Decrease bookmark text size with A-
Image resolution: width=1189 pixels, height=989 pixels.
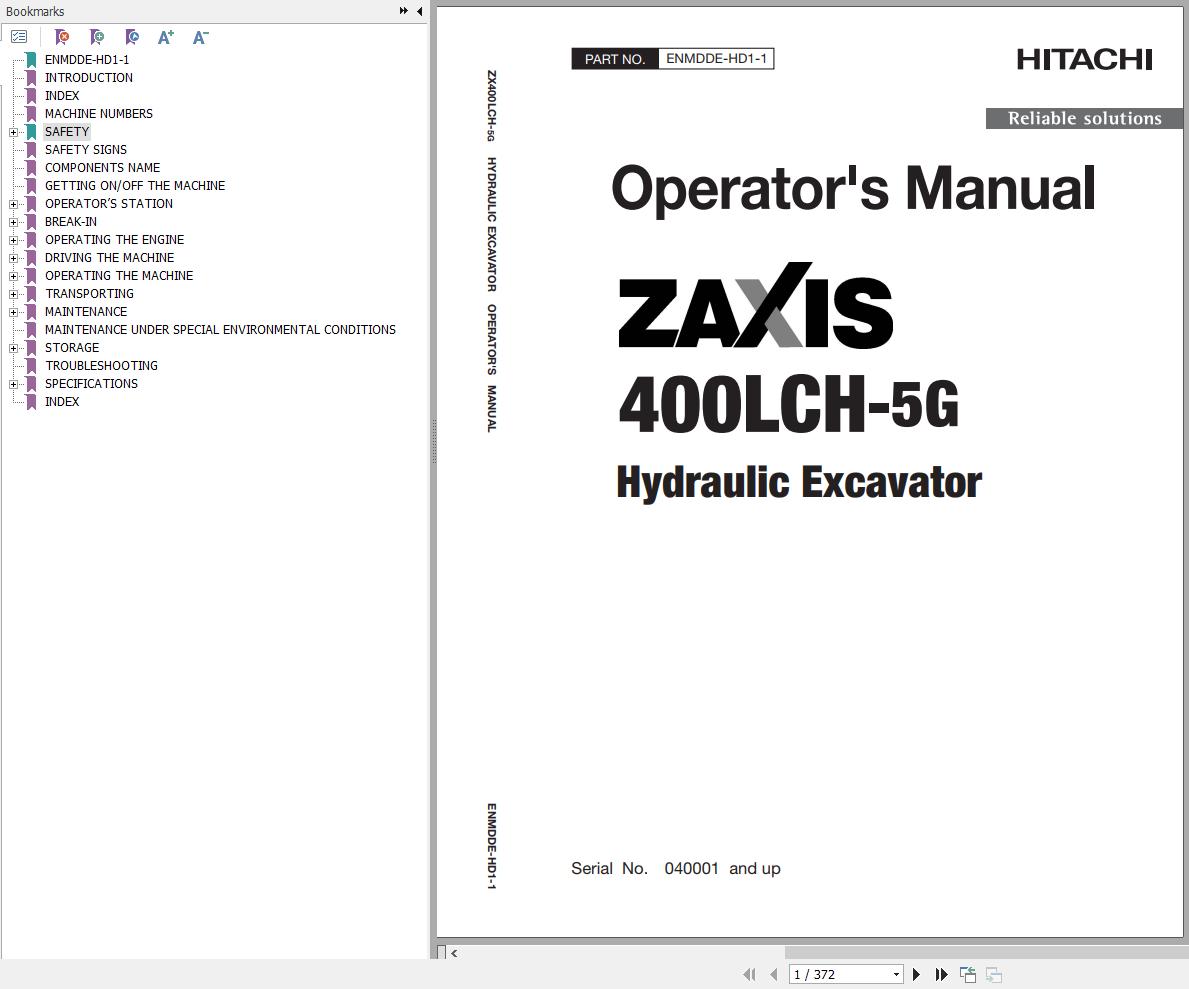point(200,37)
